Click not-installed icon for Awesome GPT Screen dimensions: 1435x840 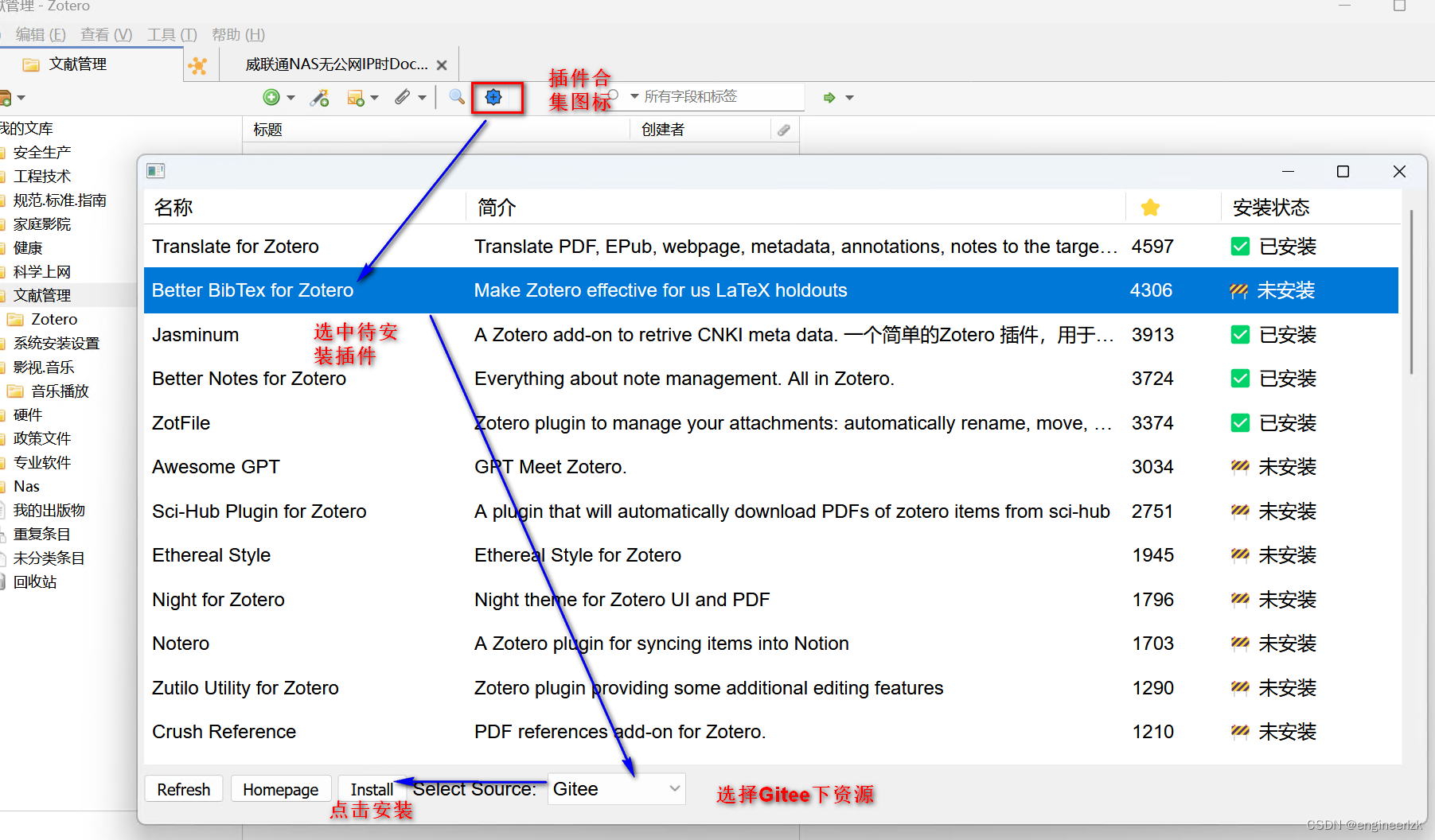[x=1240, y=467]
